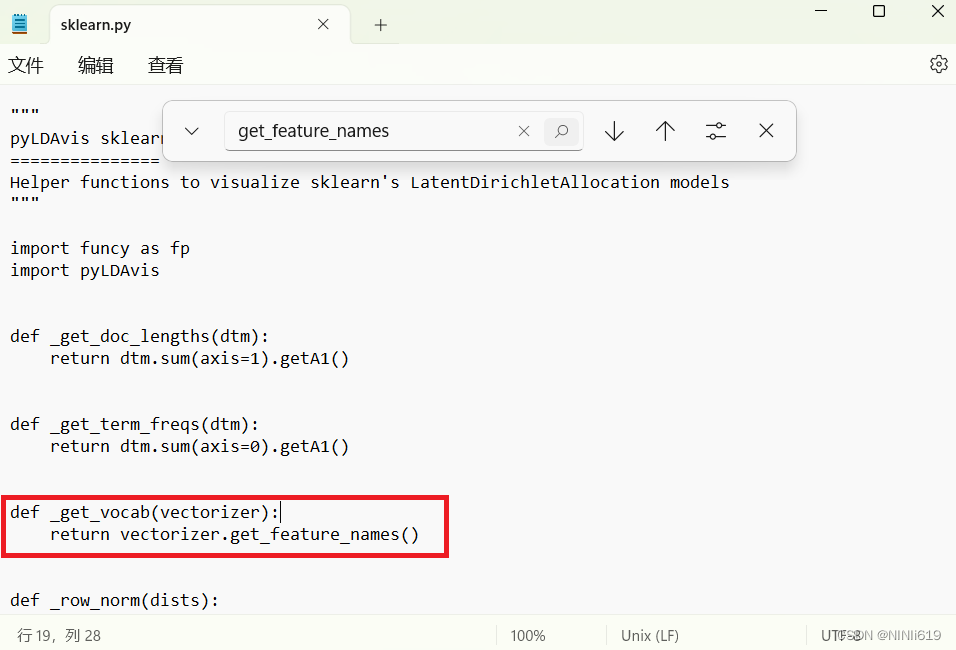Open the 查看 menu

(164, 65)
